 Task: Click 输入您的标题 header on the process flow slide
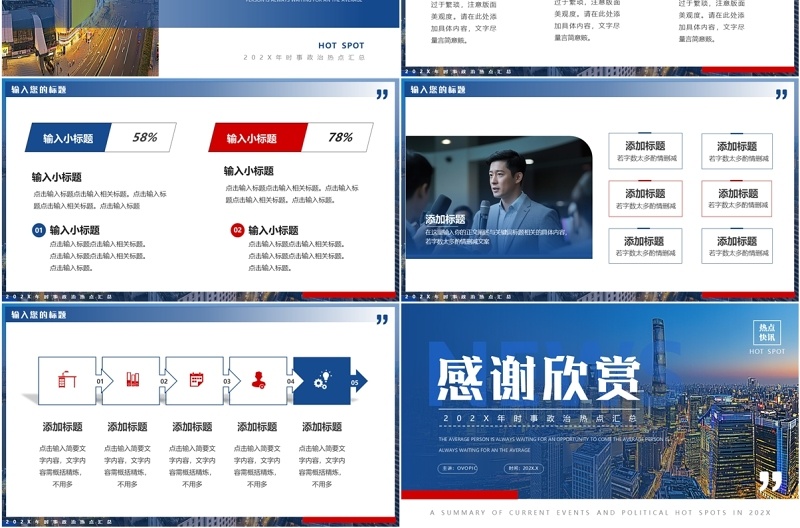coord(39,315)
